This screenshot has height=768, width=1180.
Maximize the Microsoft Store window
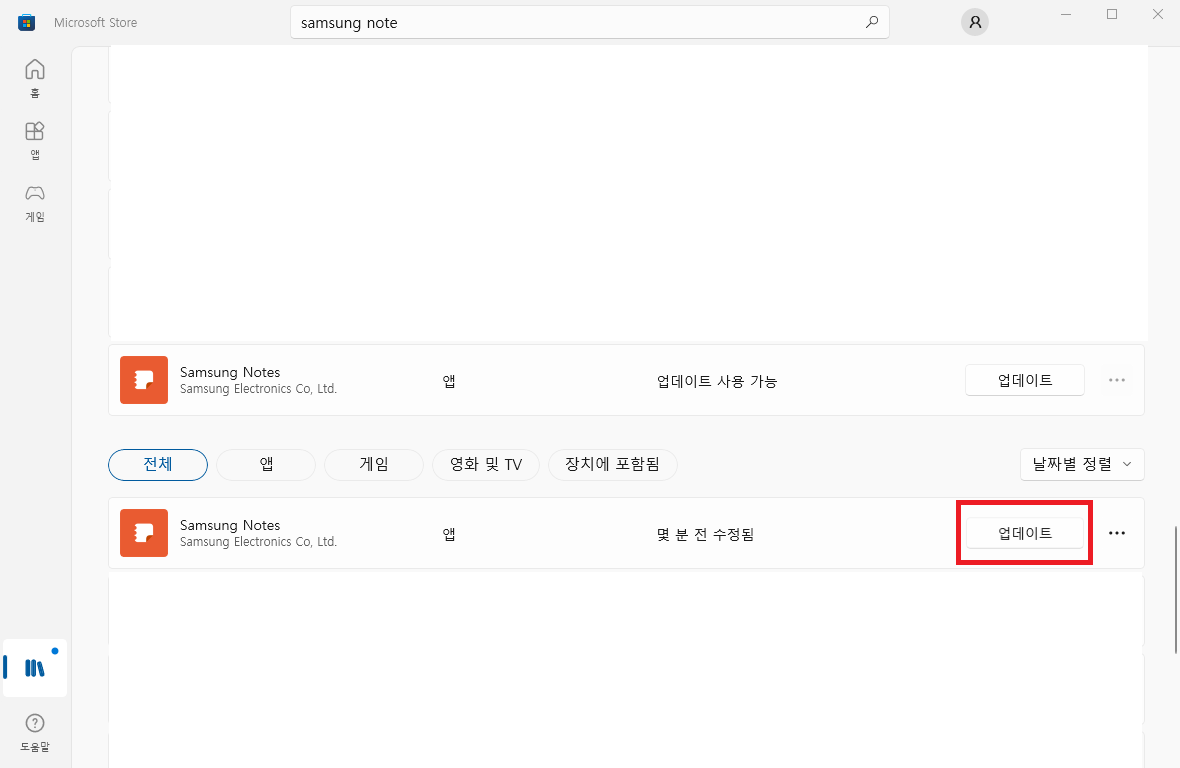(1112, 14)
